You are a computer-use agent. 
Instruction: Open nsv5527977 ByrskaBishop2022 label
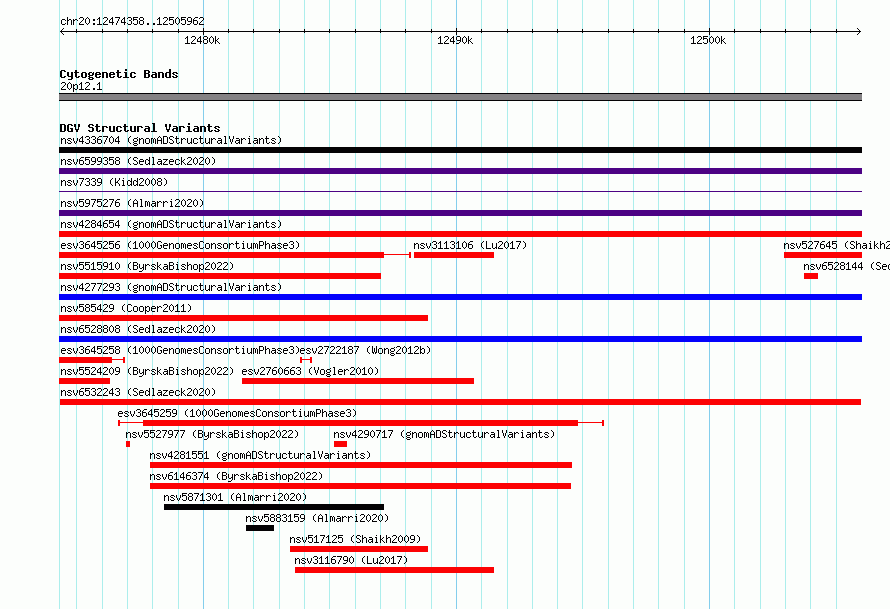coord(212,434)
